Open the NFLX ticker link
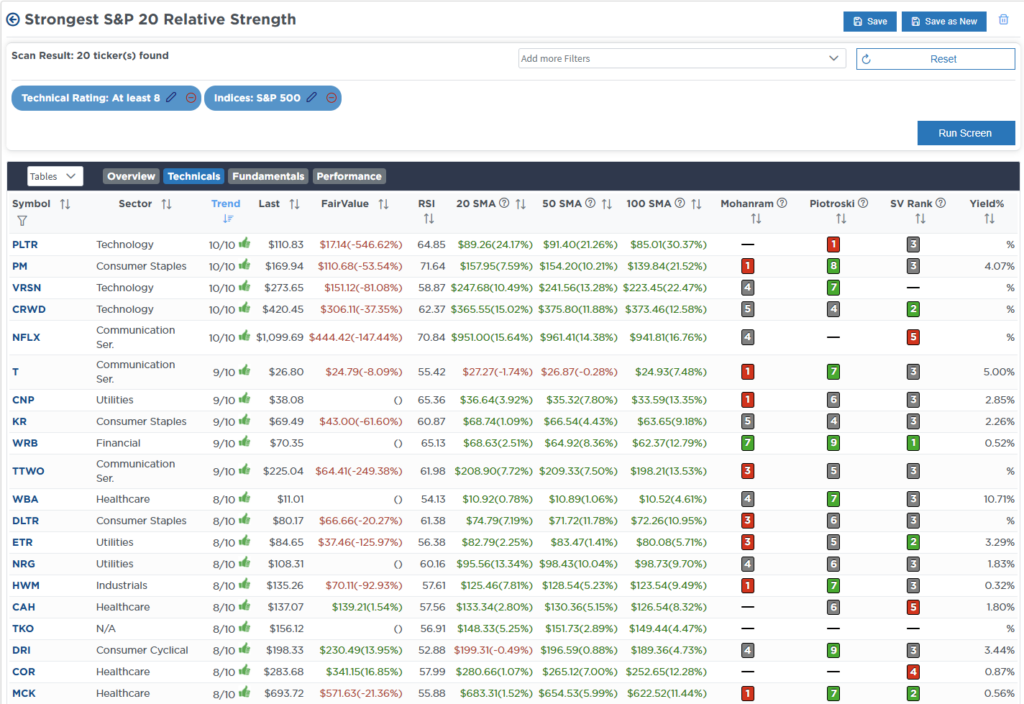This screenshot has width=1024, height=704. tap(26, 337)
